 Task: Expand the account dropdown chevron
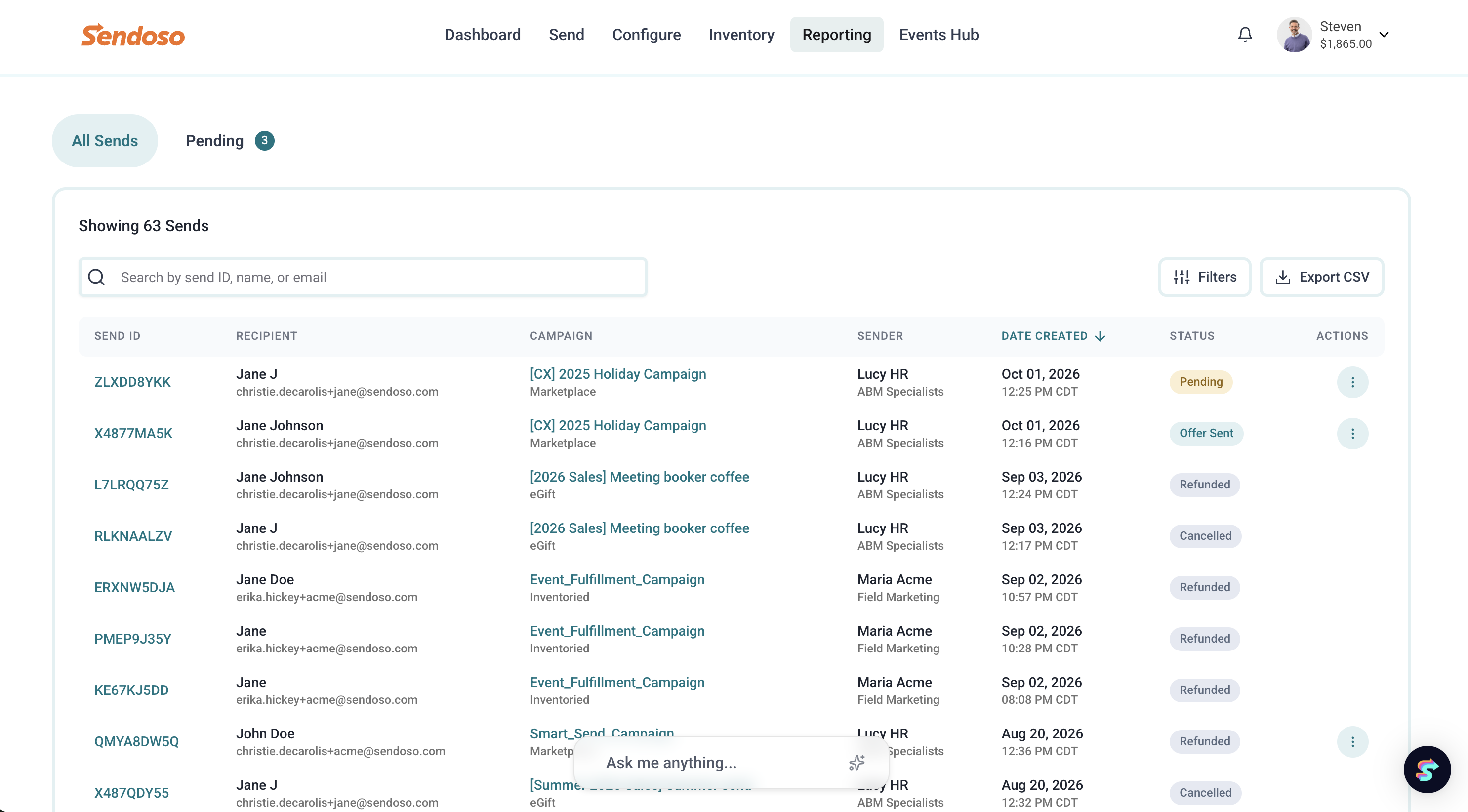click(x=1384, y=35)
